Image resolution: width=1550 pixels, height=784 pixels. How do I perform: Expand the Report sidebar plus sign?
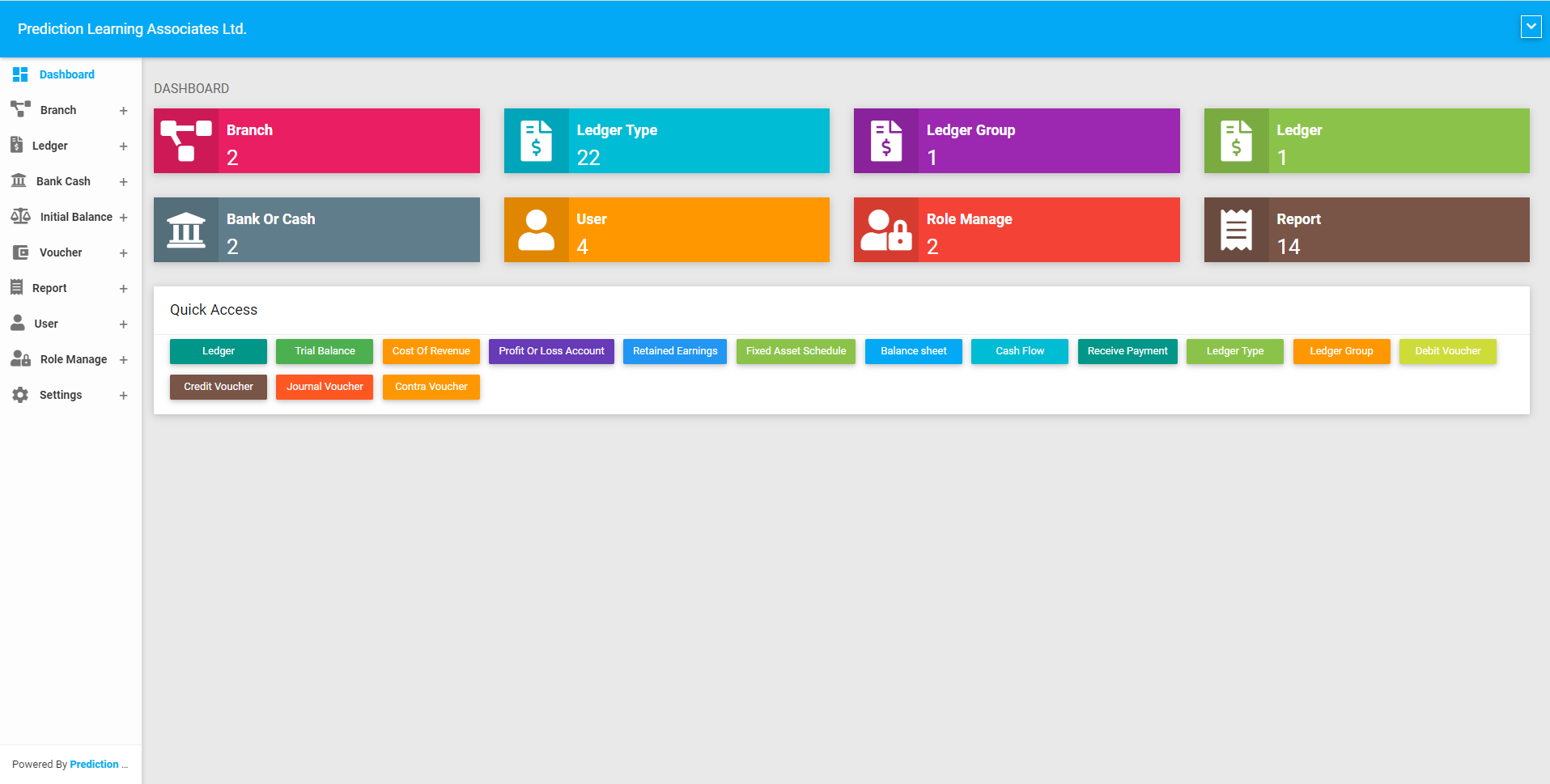pos(124,289)
